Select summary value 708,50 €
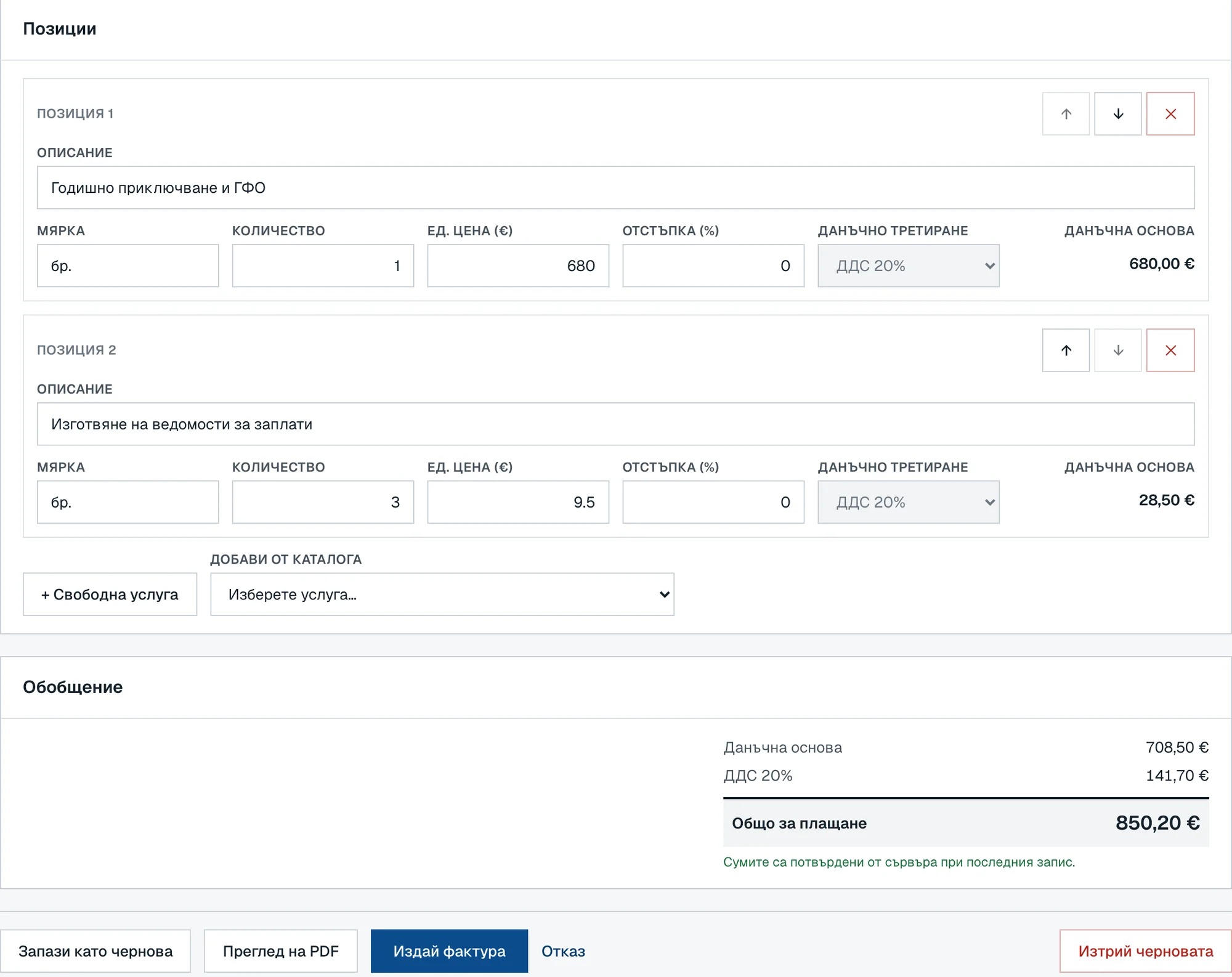Screen dimensions: 1232x977 pos(1177,747)
